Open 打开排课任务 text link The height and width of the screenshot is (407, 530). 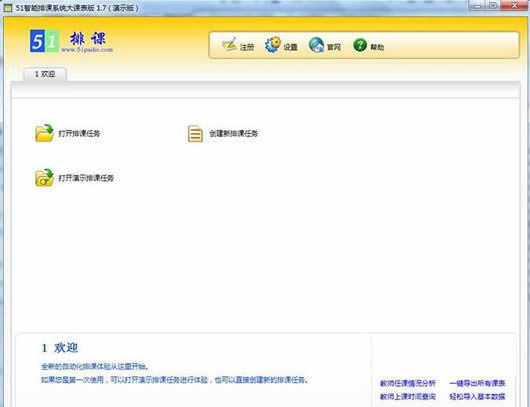(x=79, y=134)
